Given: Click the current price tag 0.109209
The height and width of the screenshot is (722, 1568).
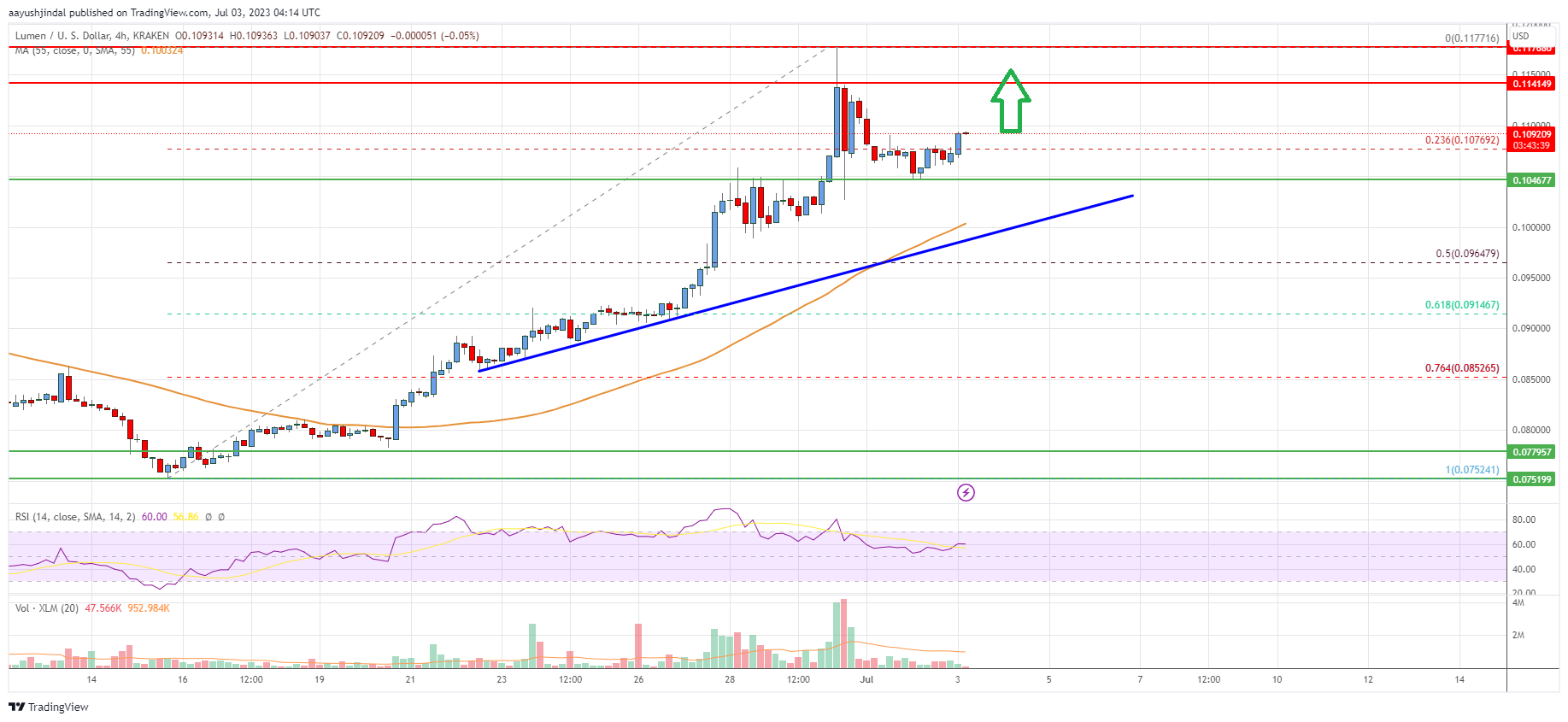Looking at the screenshot, I should 1532,134.
